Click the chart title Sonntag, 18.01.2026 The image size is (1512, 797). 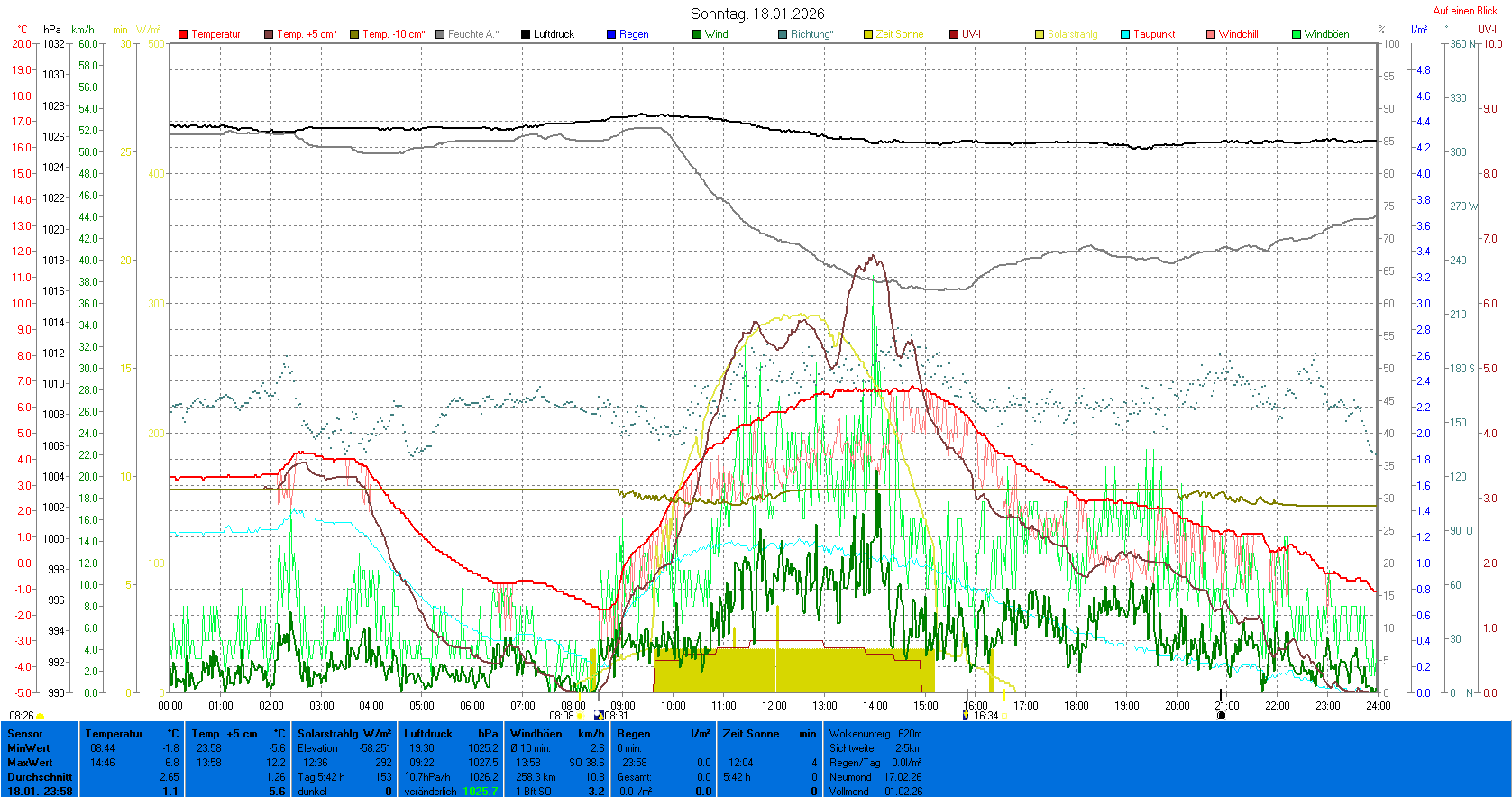pos(757,14)
